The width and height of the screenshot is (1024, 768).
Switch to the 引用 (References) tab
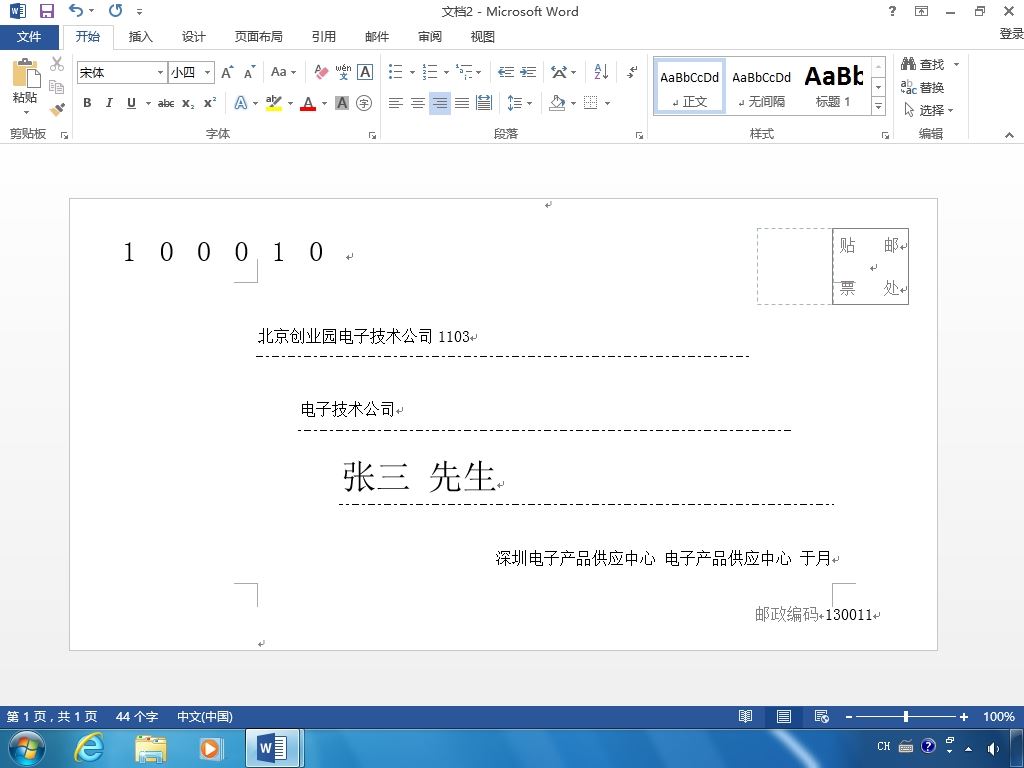coord(323,37)
